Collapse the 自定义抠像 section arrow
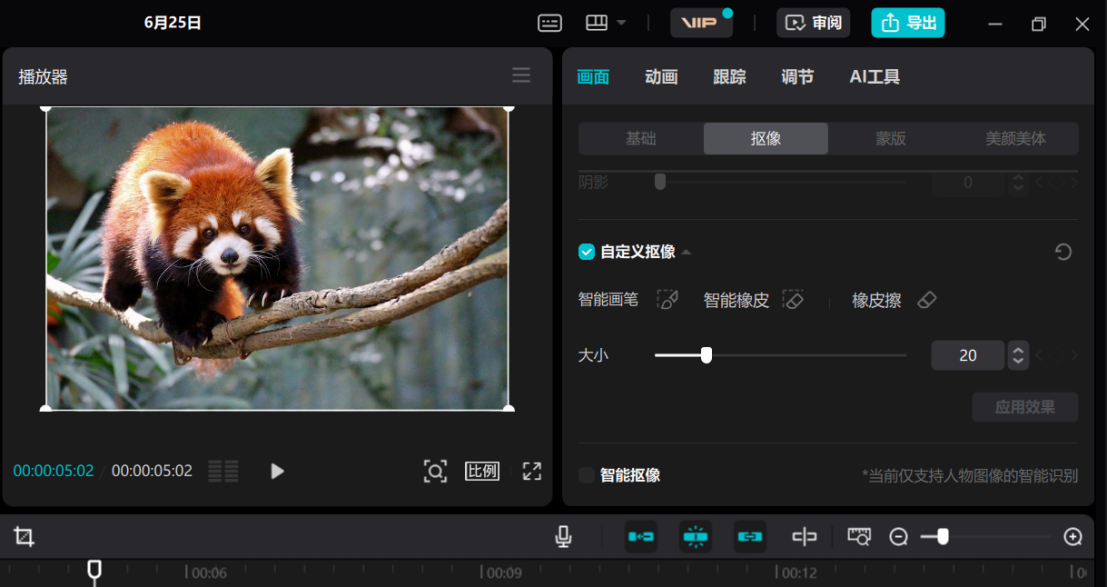 coord(685,252)
